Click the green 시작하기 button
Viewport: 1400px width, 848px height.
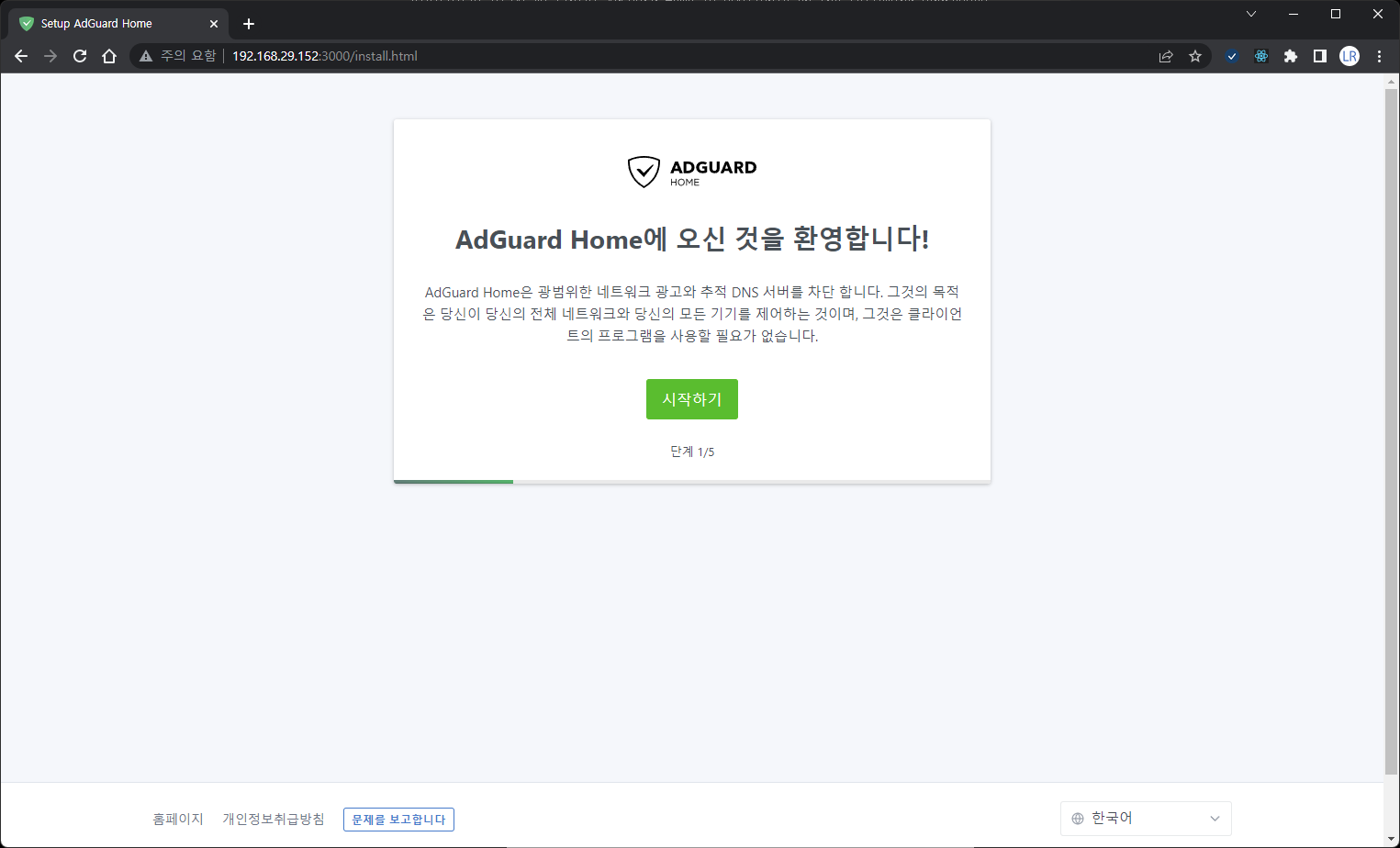(x=691, y=399)
